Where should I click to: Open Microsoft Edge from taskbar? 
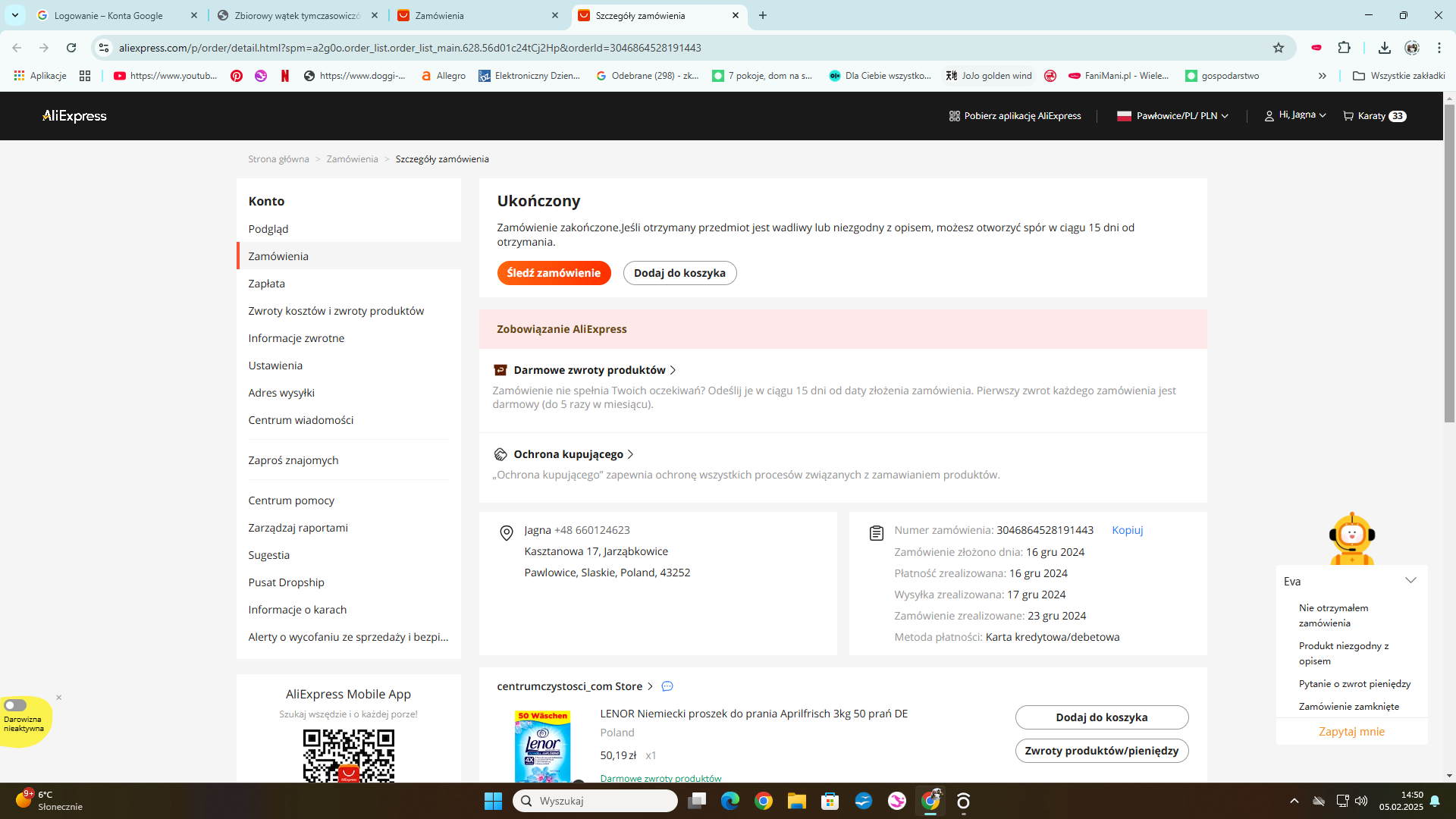pos(730,801)
